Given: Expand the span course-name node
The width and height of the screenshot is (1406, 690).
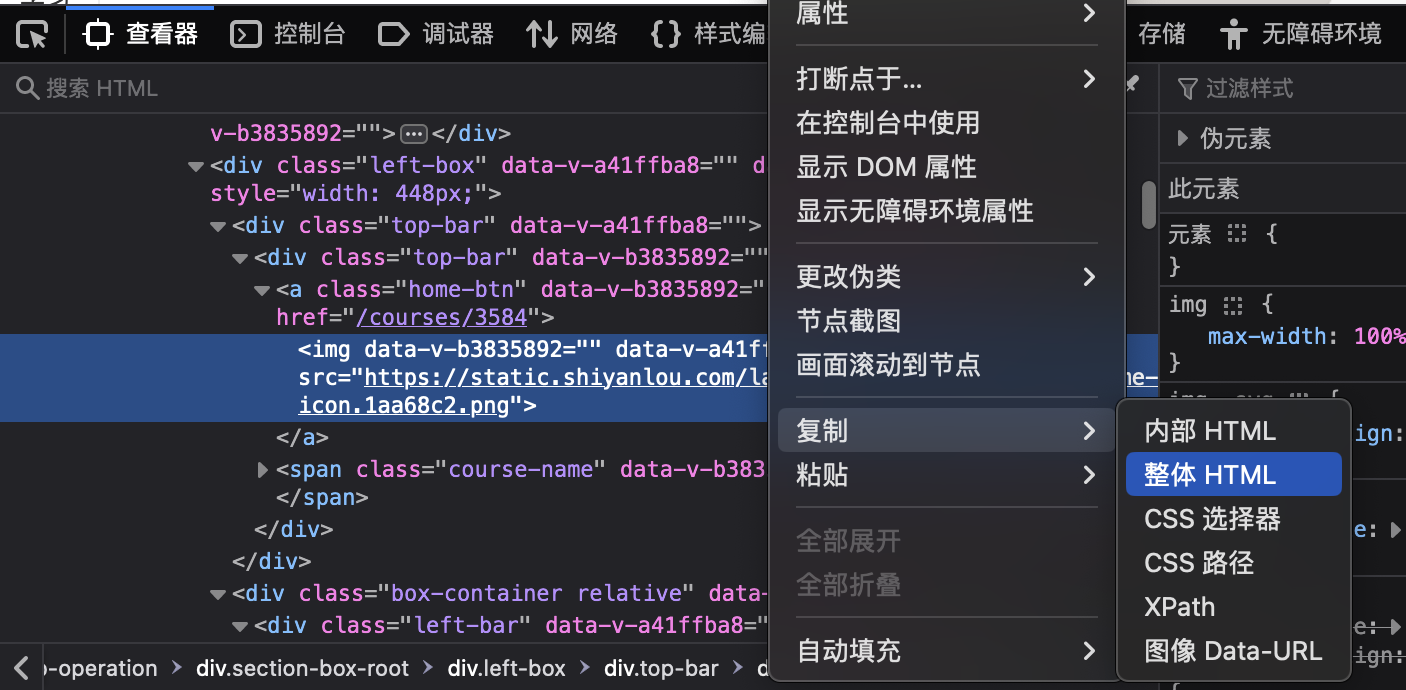Looking at the screenshot, I should click(x=263, y=469).
